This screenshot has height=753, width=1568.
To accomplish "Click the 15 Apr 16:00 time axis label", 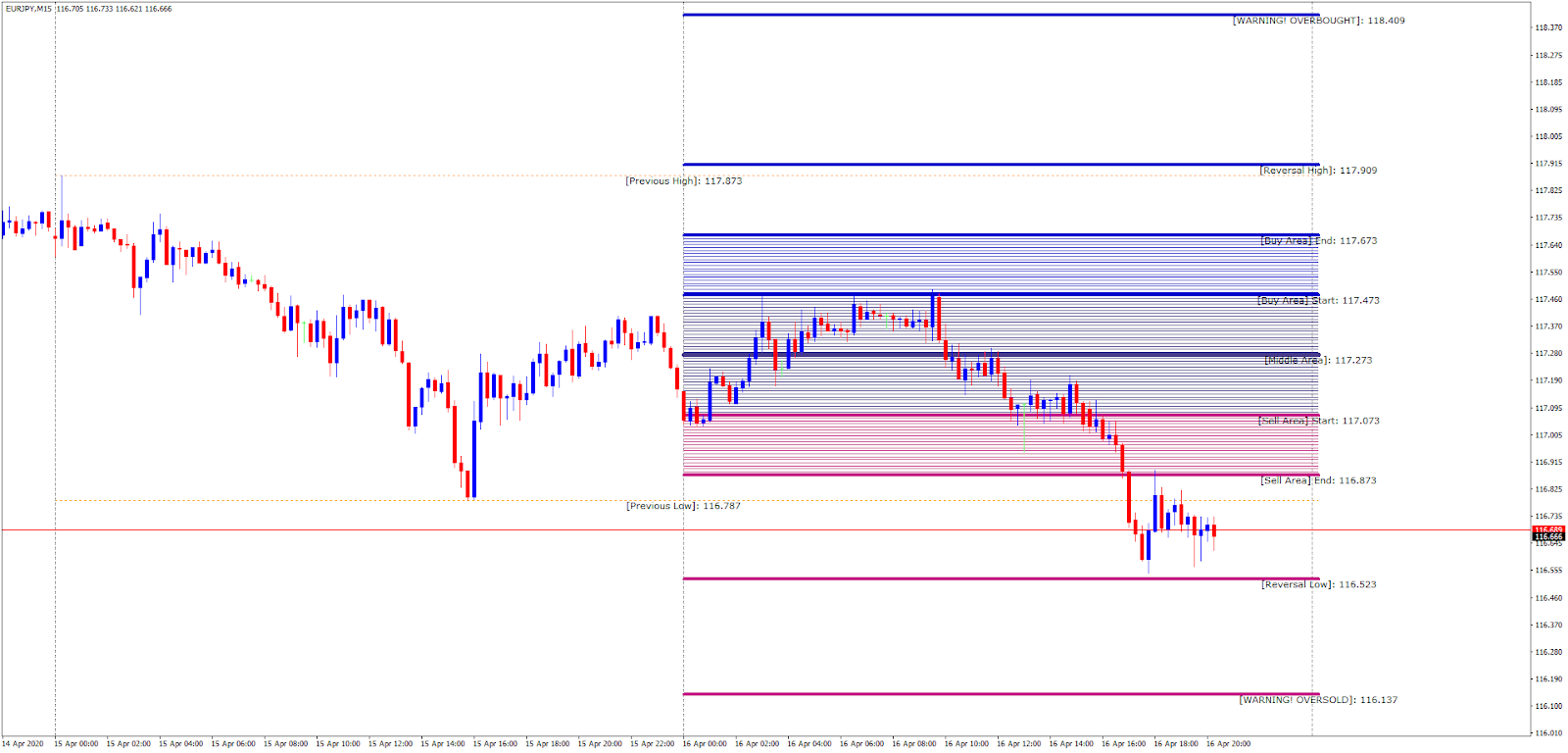I will (495, 744).
